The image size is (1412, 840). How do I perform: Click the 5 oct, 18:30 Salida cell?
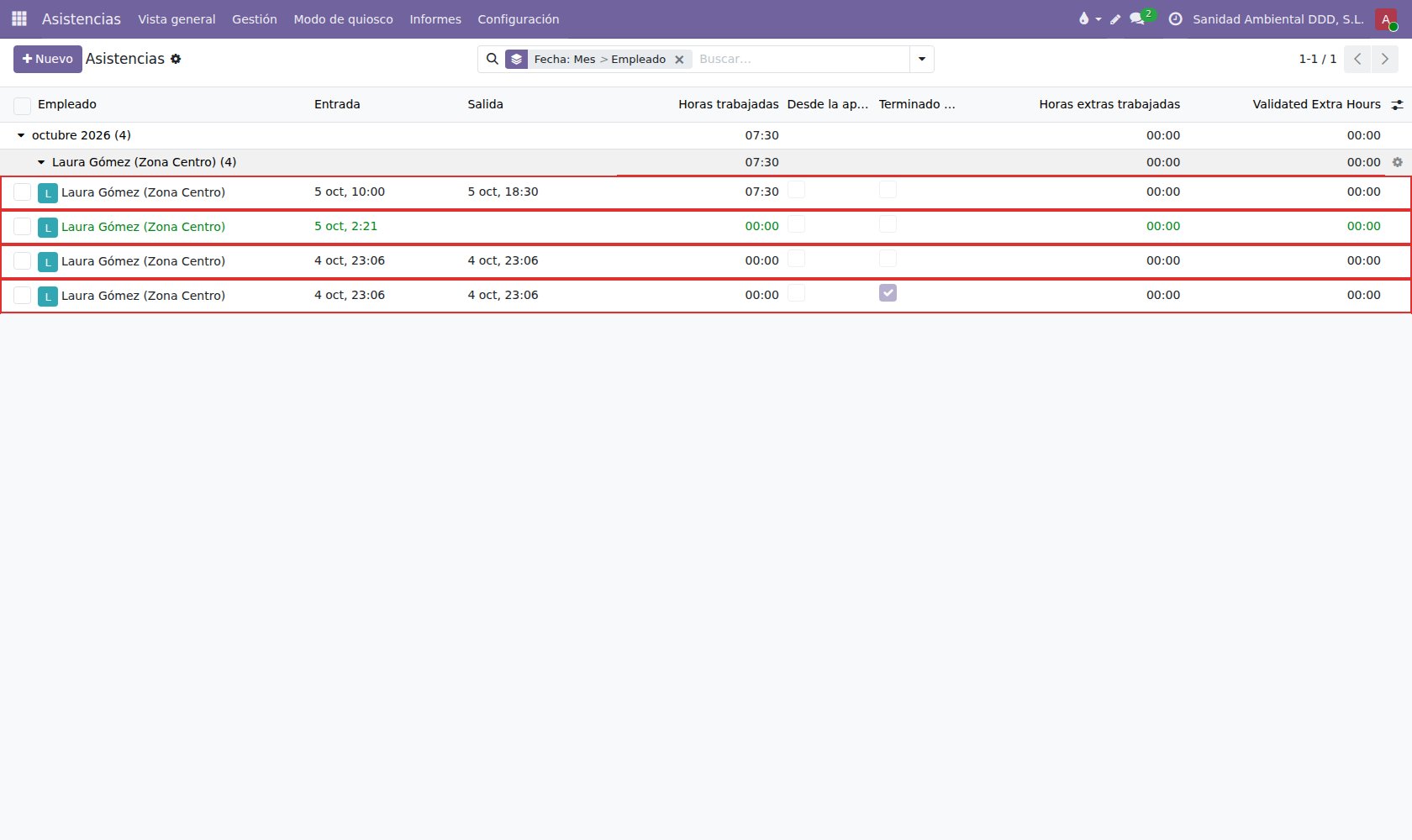coord(503,192)
